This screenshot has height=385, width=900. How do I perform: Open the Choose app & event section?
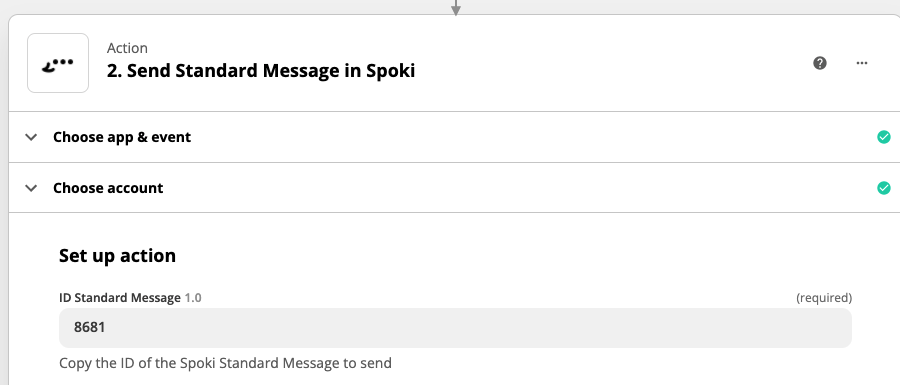click(454, 137)
